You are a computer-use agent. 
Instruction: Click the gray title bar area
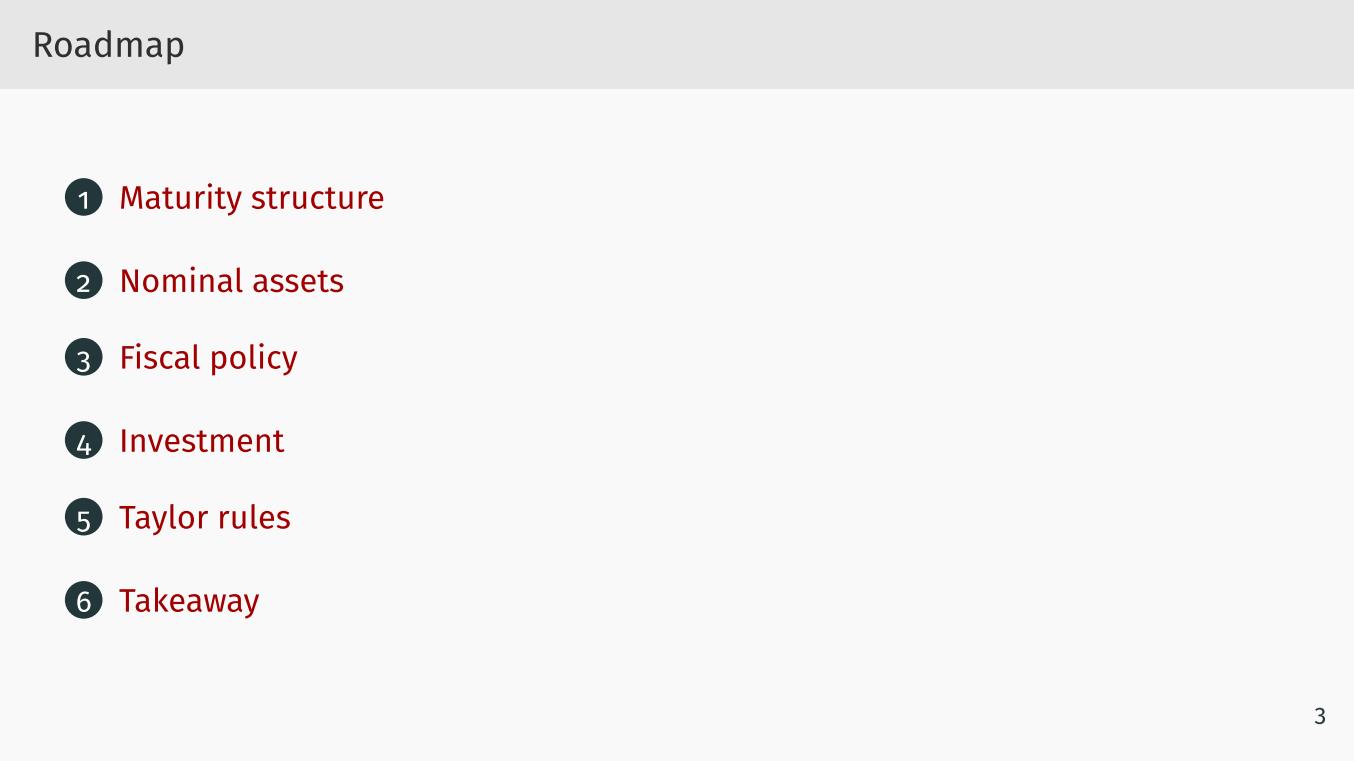point(677,44)
